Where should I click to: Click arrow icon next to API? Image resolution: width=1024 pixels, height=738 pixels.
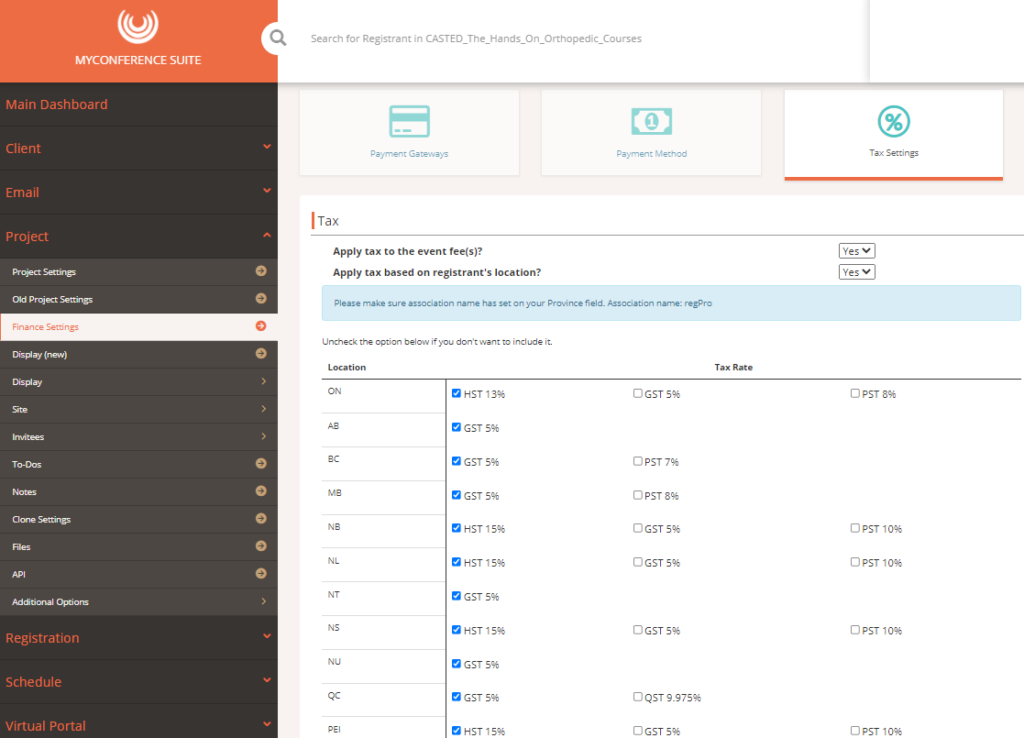261,573
